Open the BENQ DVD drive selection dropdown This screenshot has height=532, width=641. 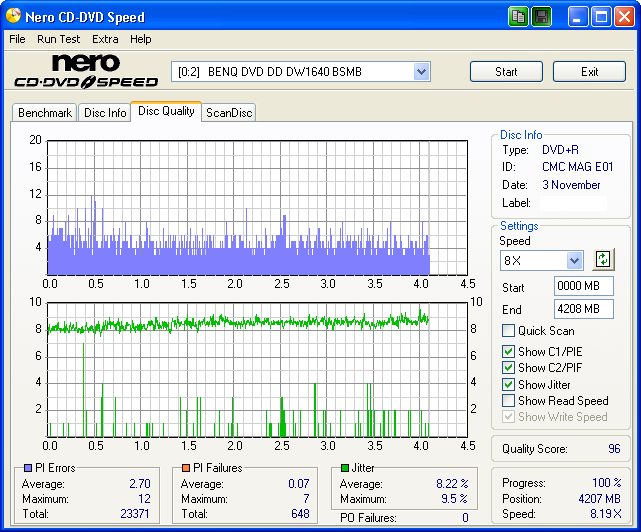click(421, 72)
